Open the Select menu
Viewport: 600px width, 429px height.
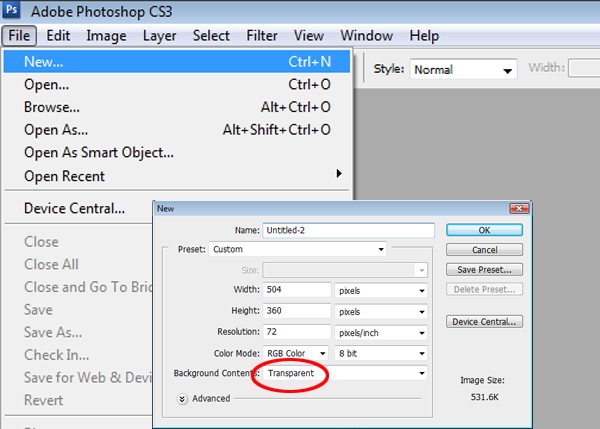[x=211, y=36]
